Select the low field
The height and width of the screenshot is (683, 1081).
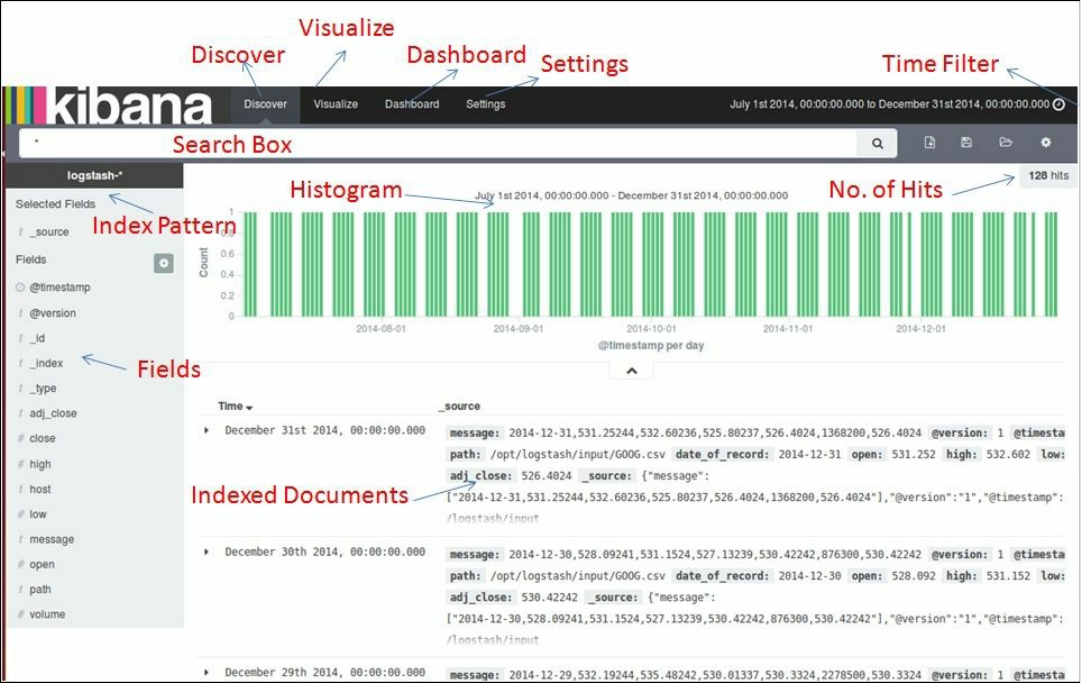[38, 514]
